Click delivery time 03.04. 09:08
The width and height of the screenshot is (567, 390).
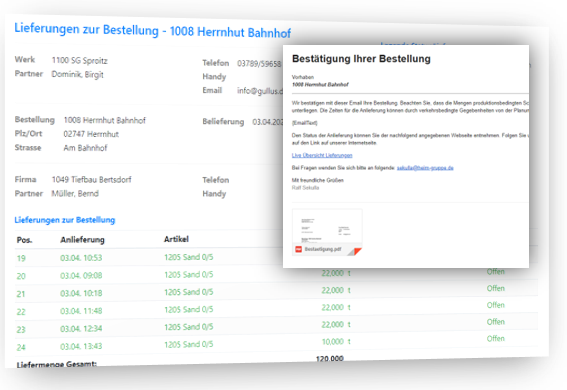(81, 275)
